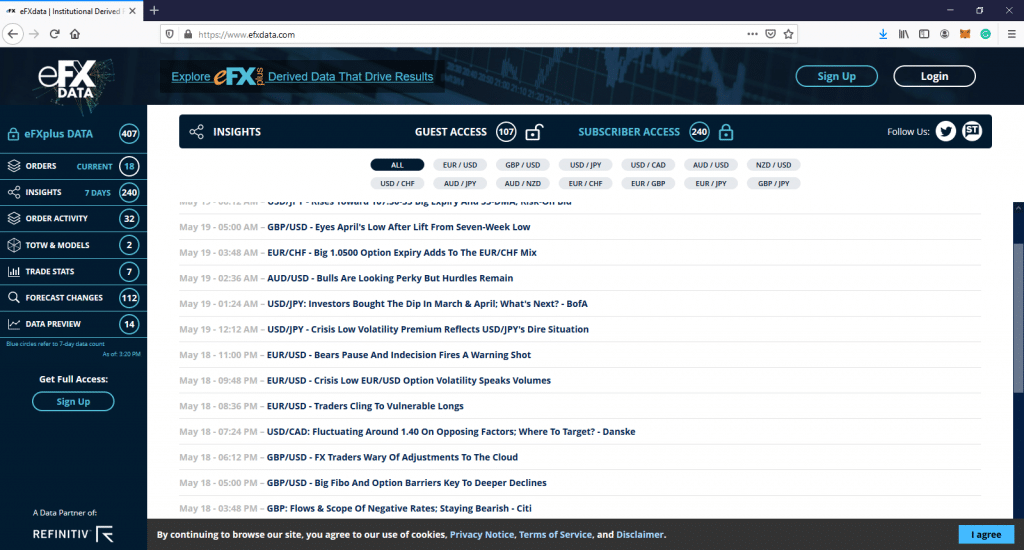1024x550 pixels.
Task: Filter insights by NZD / USD
Action: click(773, 165)
